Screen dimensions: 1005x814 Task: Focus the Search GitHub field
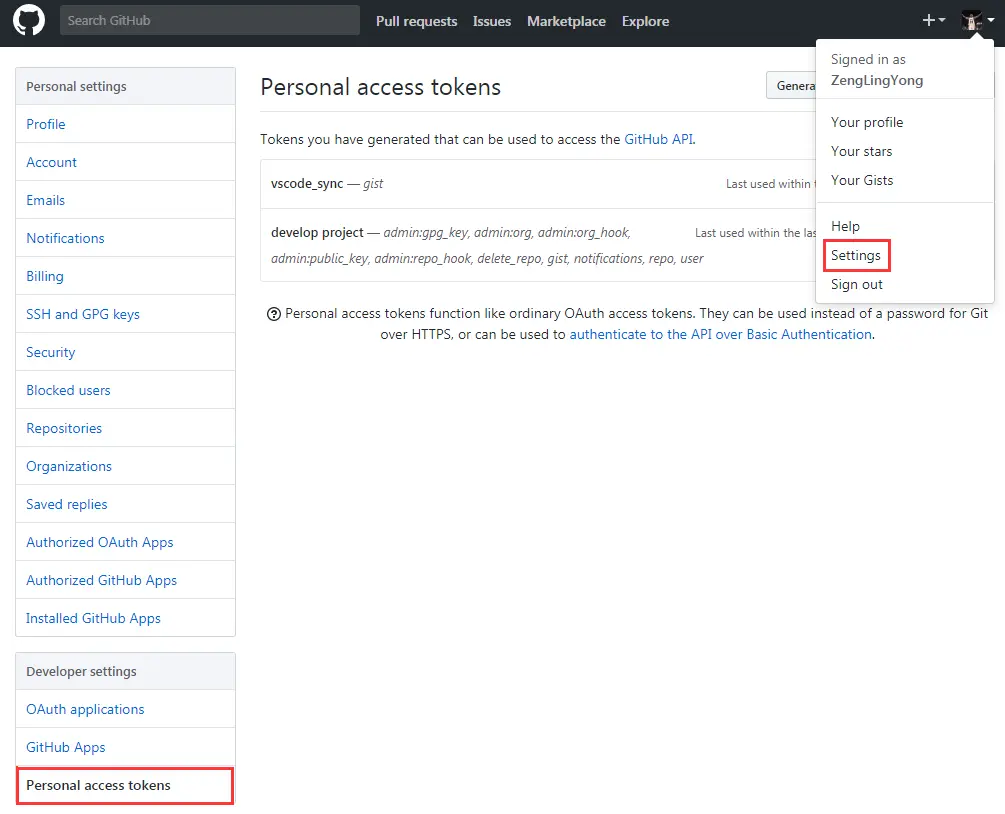pyautogui.click(x=209, y=20)
